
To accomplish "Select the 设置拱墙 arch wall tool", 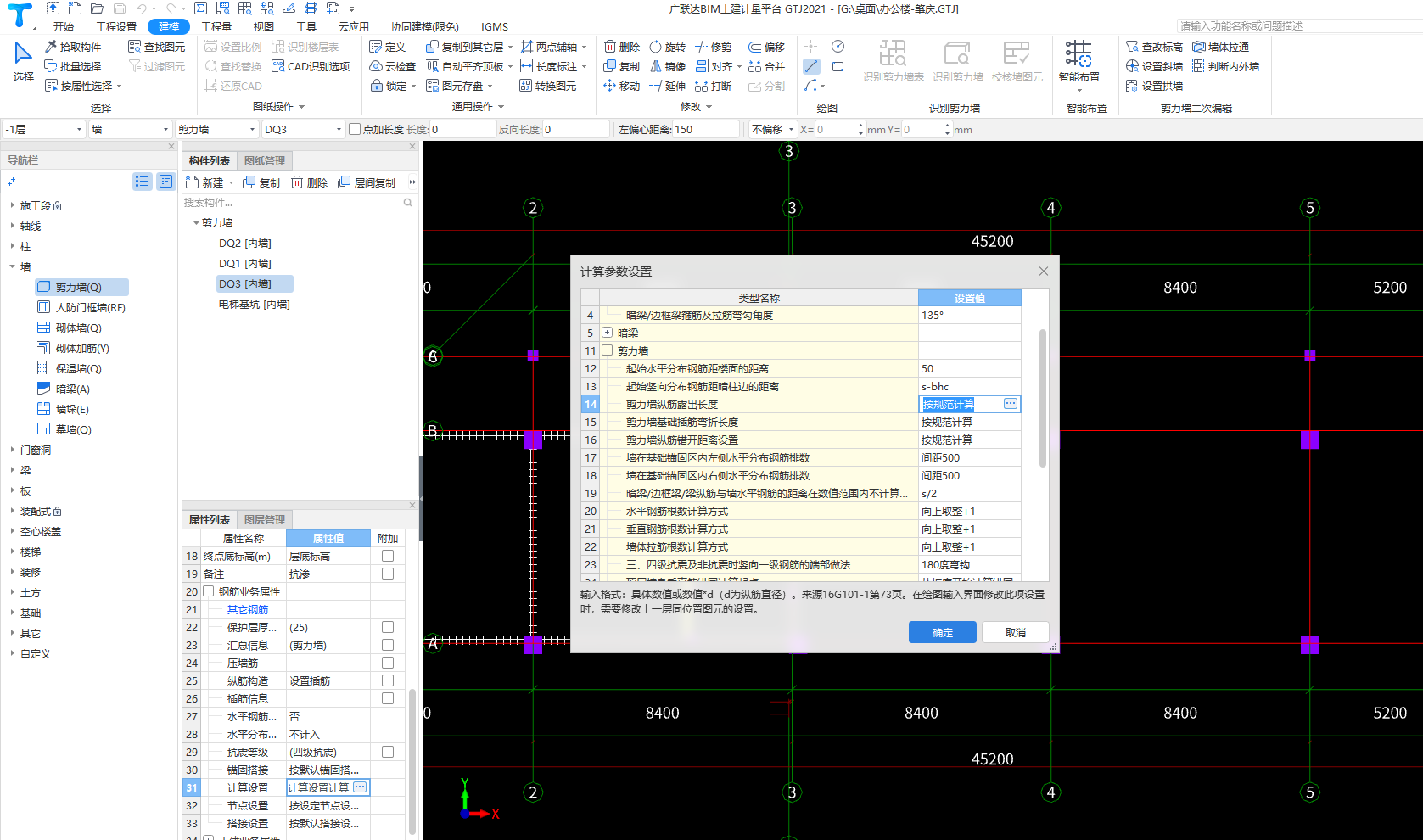I will [1154, 86].
